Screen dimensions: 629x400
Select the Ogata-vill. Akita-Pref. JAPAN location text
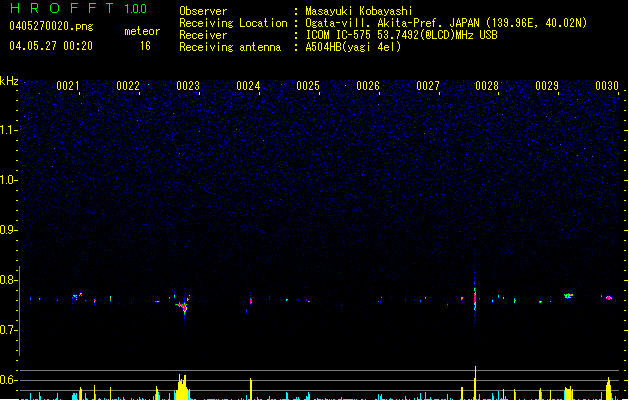click(x=446, y=23)
